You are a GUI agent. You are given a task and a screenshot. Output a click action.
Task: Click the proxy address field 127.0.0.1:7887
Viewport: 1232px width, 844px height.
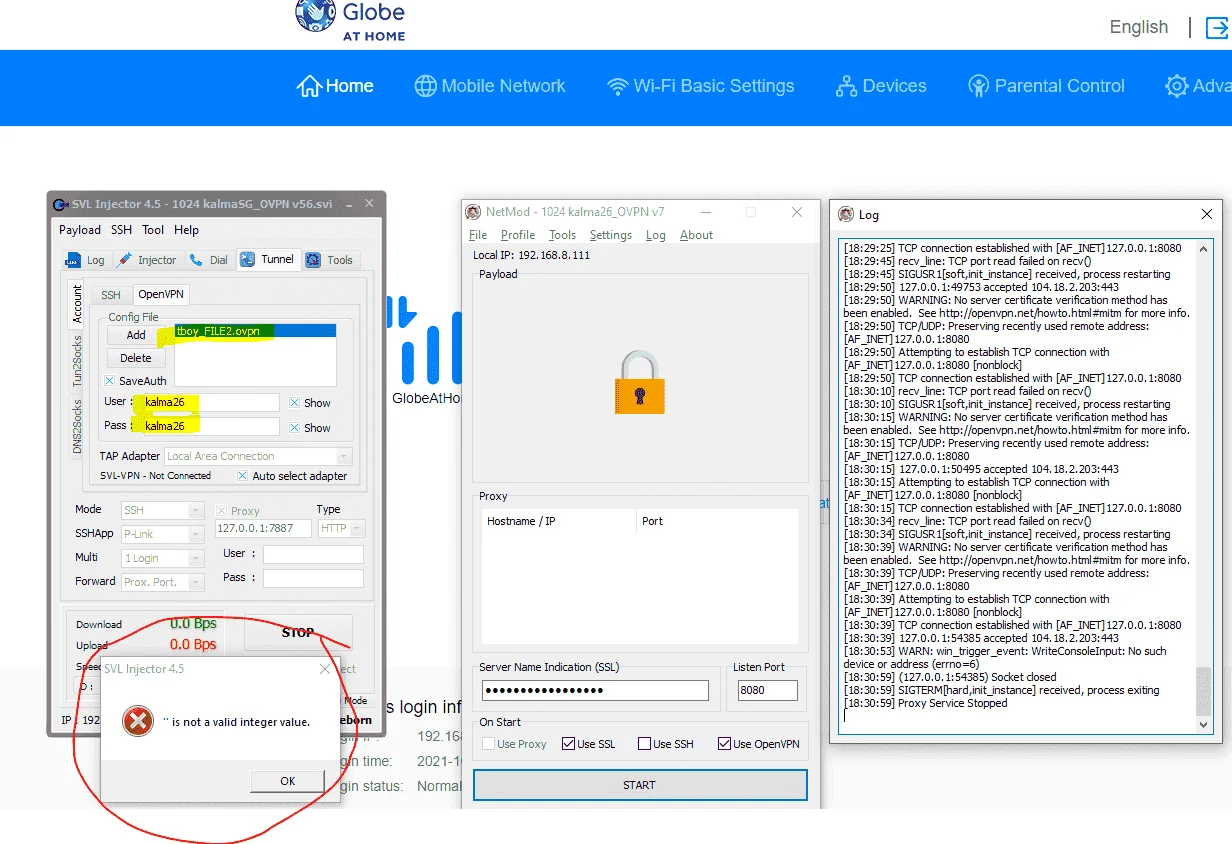(263, 528)
